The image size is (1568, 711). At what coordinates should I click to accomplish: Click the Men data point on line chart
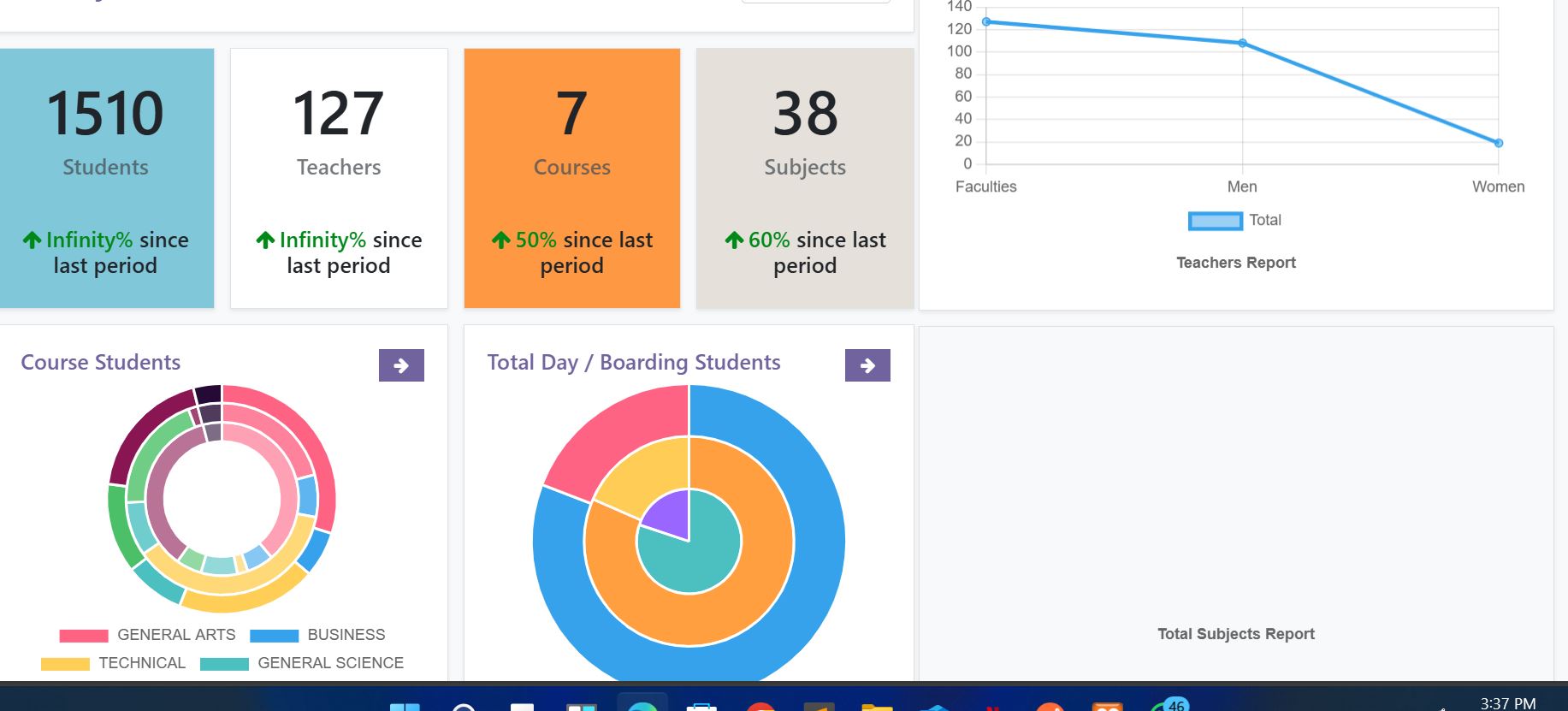(1242, 43)
